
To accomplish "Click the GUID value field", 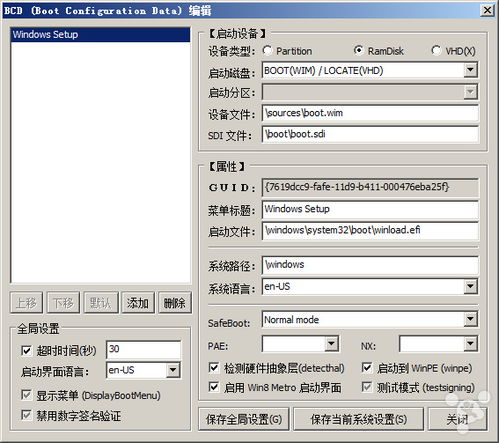I will pos(370,187).
